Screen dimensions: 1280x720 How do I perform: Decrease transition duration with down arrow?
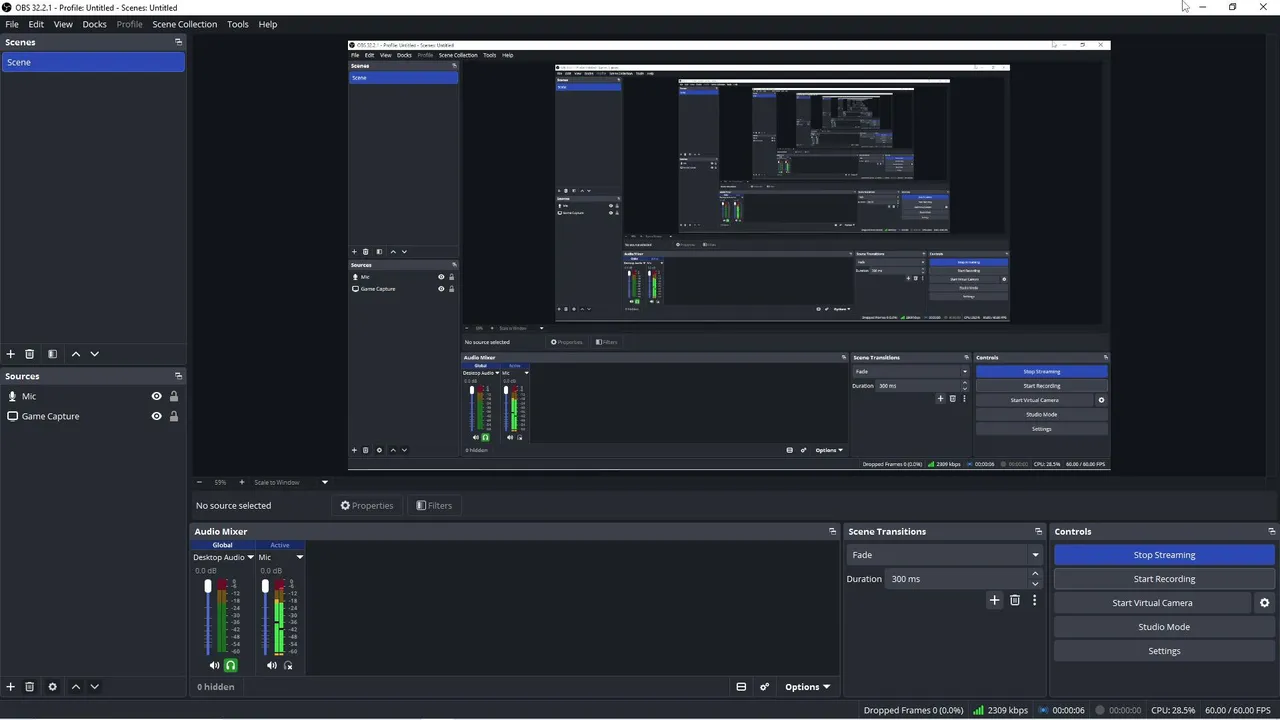tap(1035, 584)
